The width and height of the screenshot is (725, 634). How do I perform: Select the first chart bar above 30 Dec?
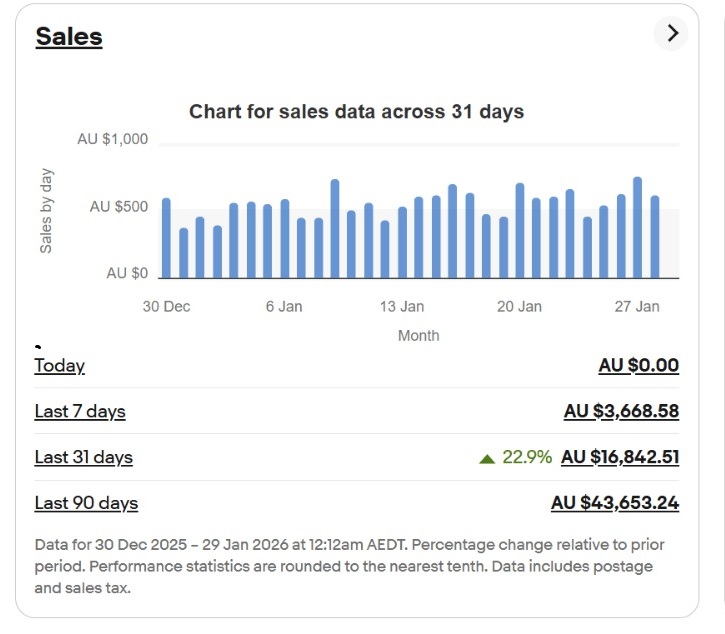pyautogui.click(x=166, y=238)
